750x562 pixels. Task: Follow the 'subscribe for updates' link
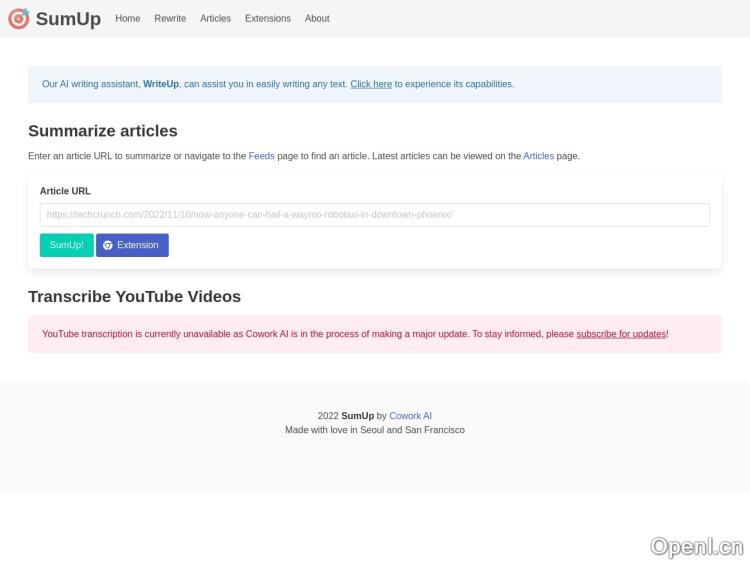pyautogui.click(x=620, y=334)
